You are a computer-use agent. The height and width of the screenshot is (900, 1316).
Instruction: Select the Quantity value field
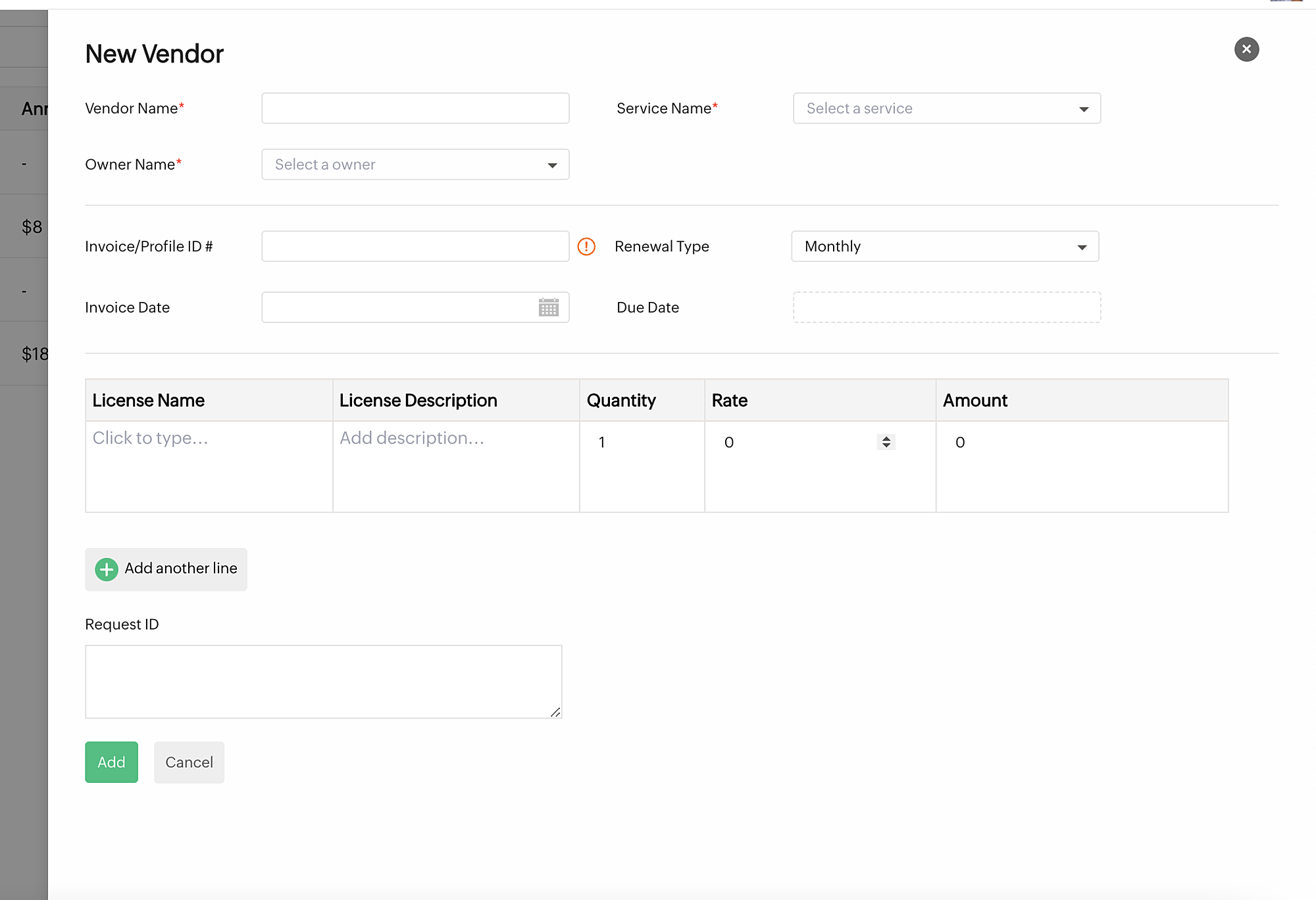[641, 443]
